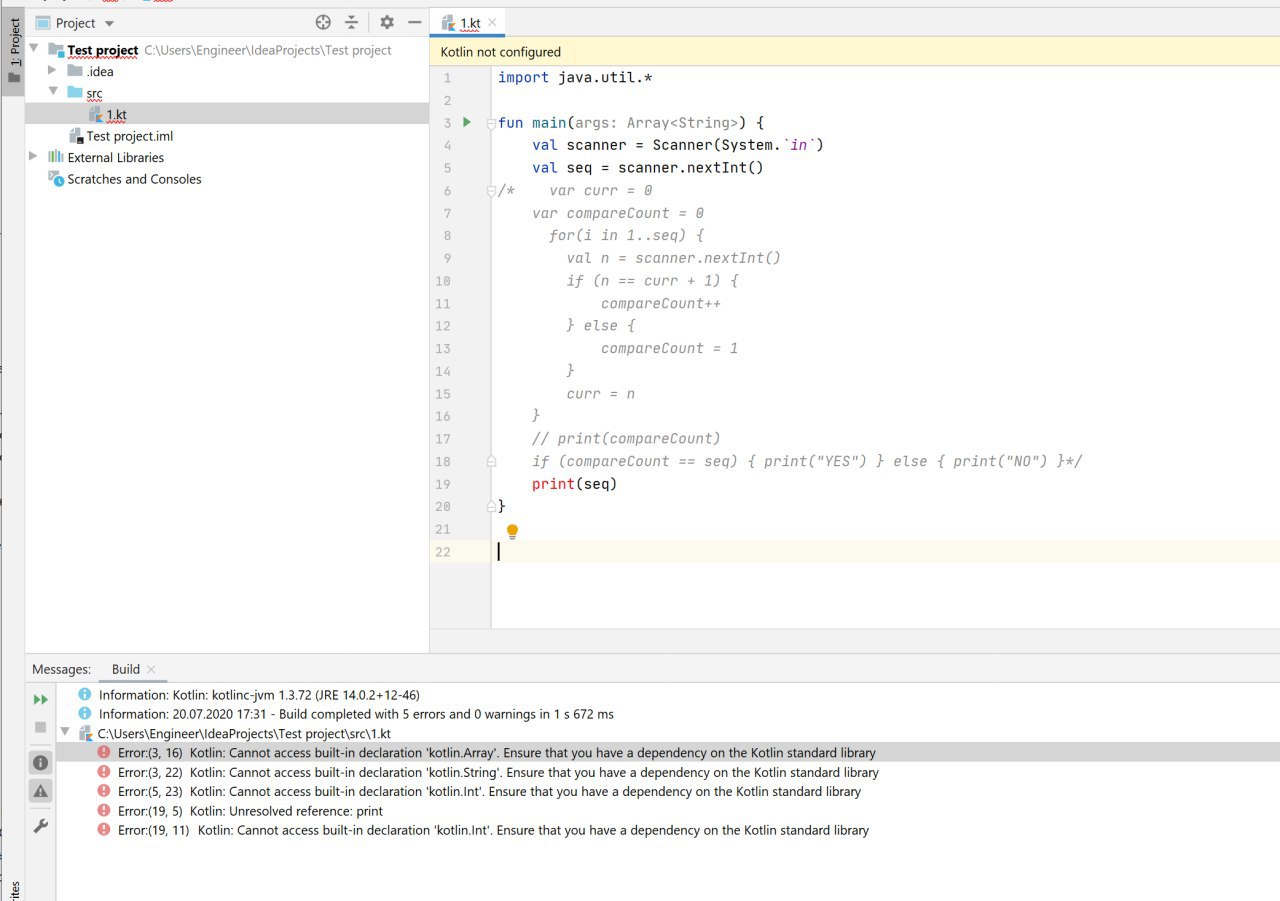The image size is (1280, 901).
Task: Click the locate opened file crosshair icon
Action: coord(323,22)
